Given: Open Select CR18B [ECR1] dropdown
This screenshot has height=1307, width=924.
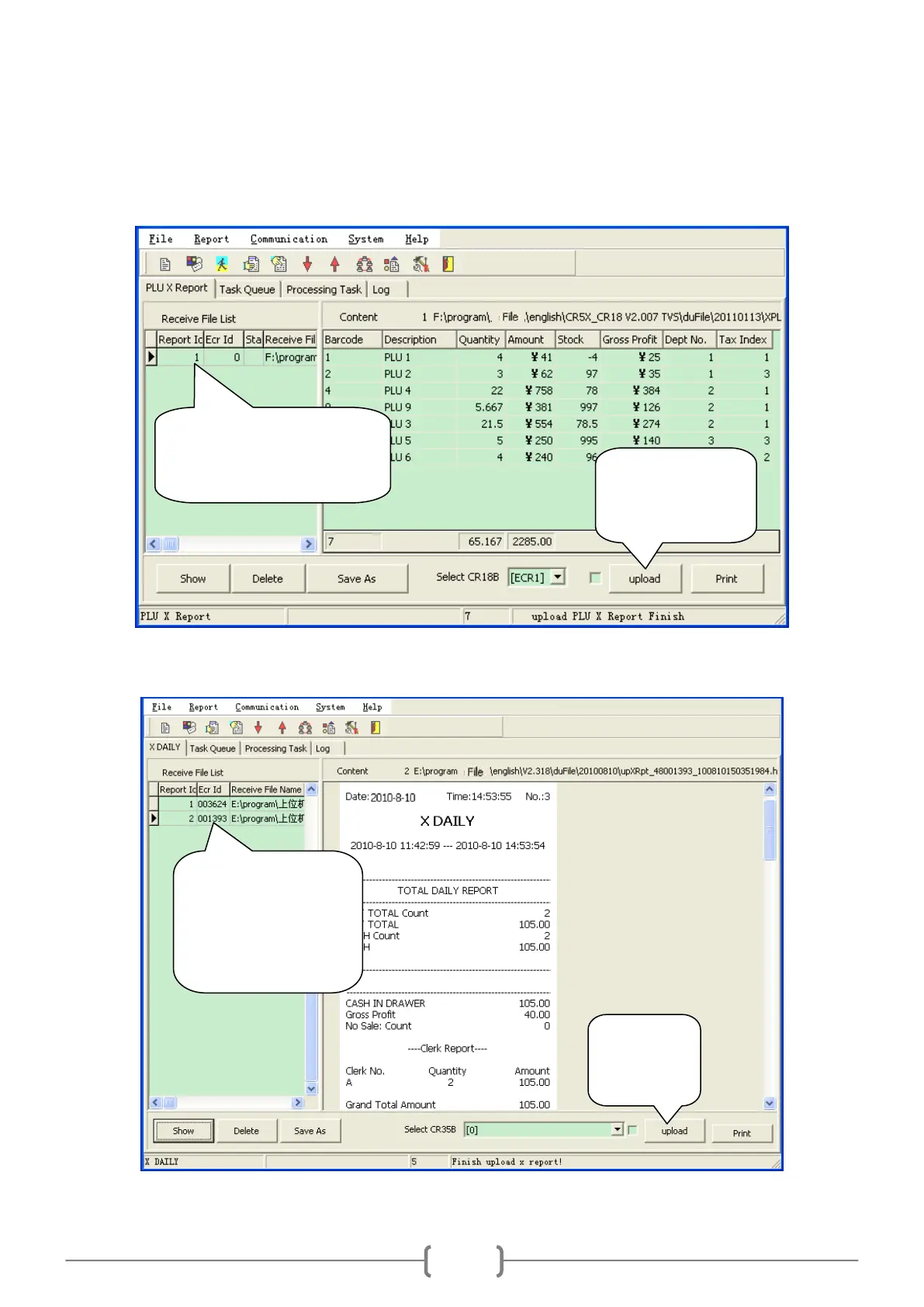Looking at the screenshot, I should [x=557, y=577].
